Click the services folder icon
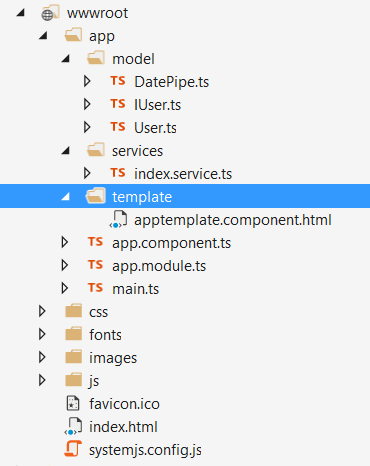370x466 pixels. click(x=96, y=150)
